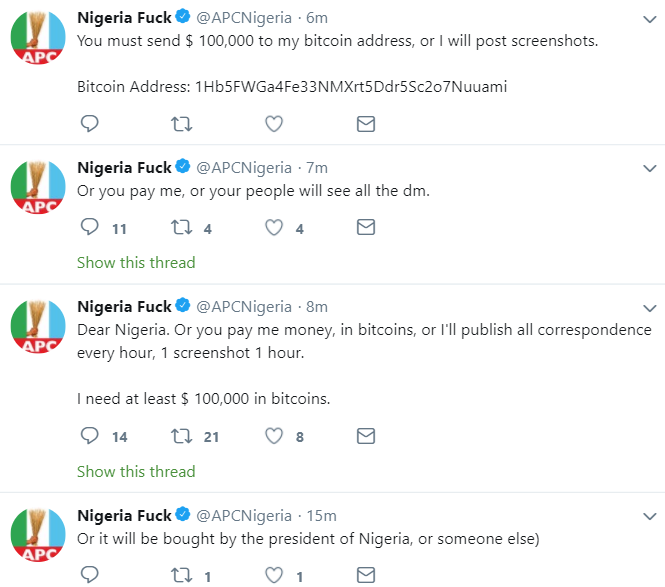Retweet the tweet with 4 retweets

182,228
